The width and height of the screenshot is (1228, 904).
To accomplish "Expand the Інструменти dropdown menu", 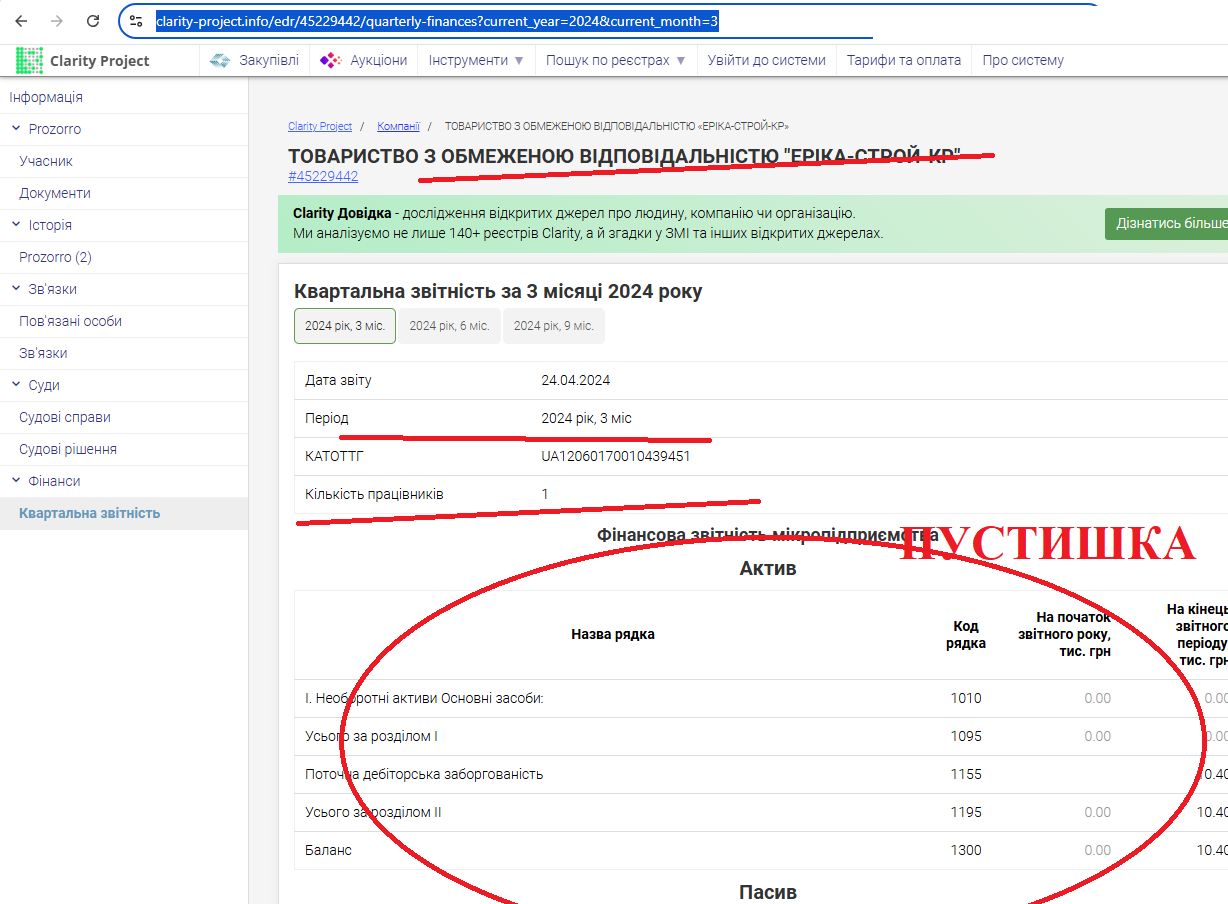I will [476, 60].
